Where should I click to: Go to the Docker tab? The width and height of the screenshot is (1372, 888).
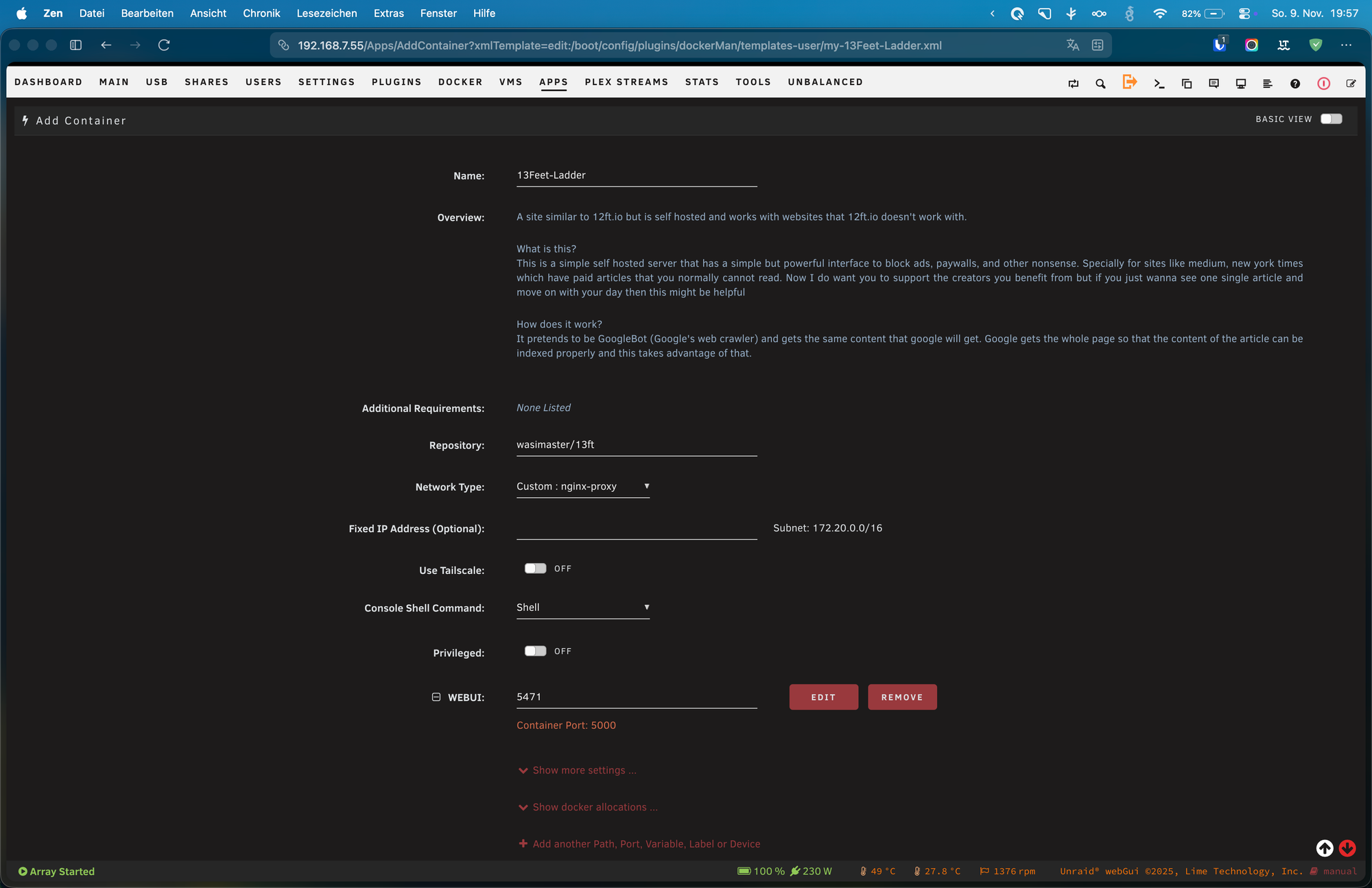460,82
